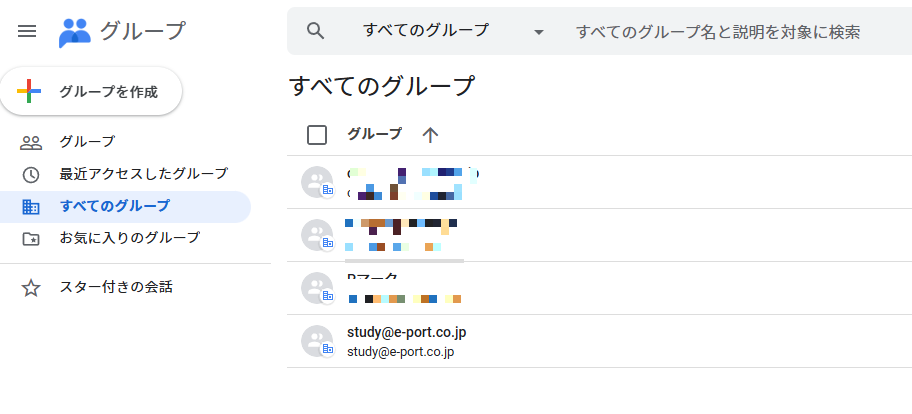Click the グループ column header
This screenshot has width=912, height=414.
(x=374, y=134)
